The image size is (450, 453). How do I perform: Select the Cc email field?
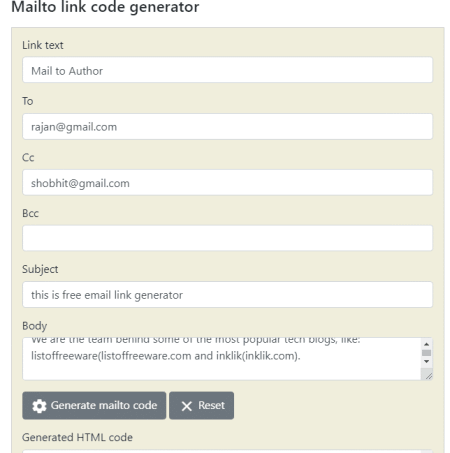tap(227, 182)
